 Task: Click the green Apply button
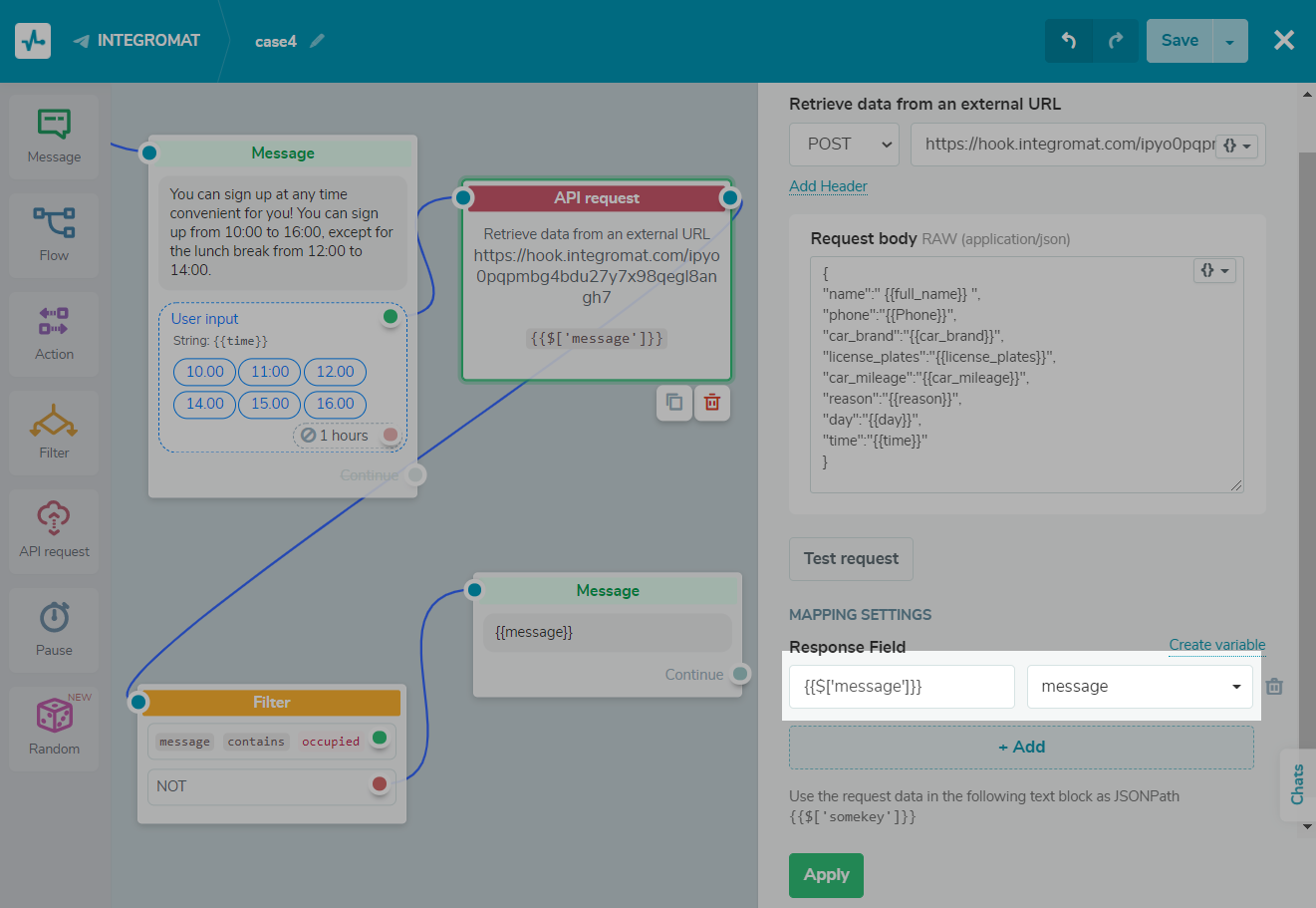click(826, 875)
